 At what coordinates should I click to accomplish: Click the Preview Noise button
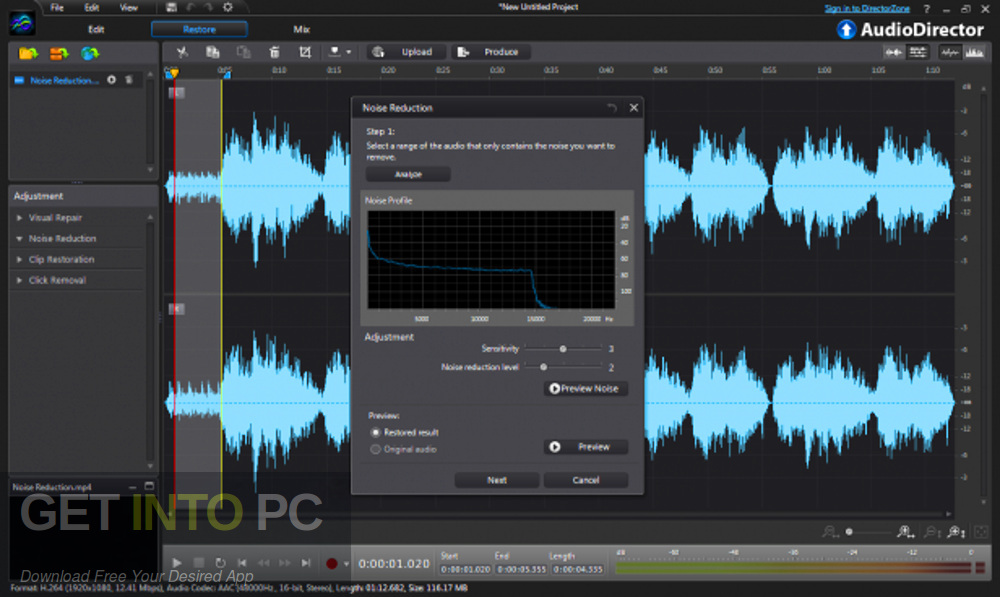(x=586, y=388)
